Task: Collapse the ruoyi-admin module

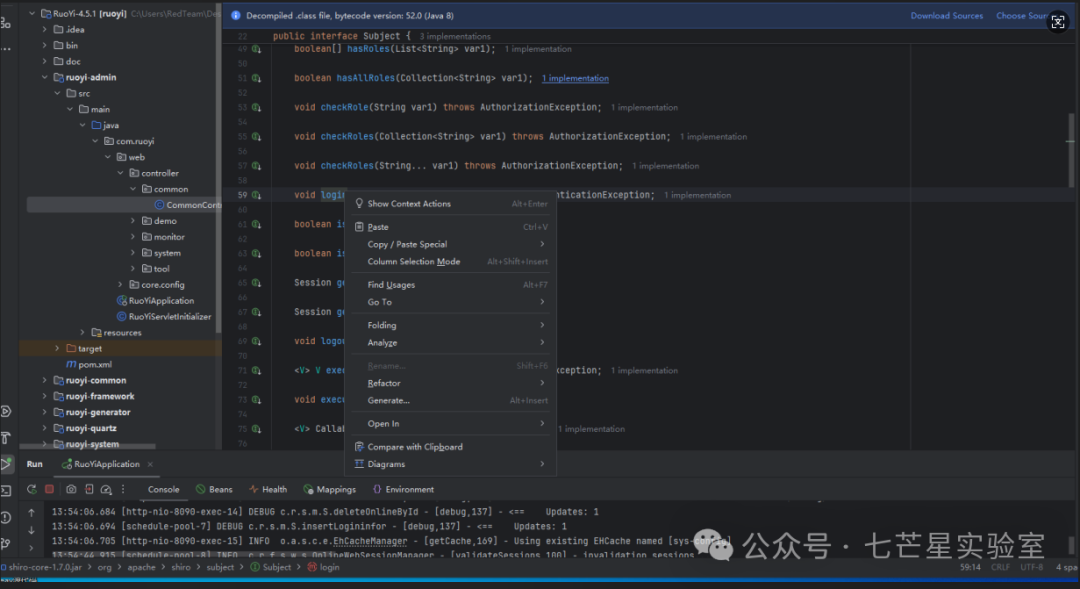Action: (x=45, y=77)
